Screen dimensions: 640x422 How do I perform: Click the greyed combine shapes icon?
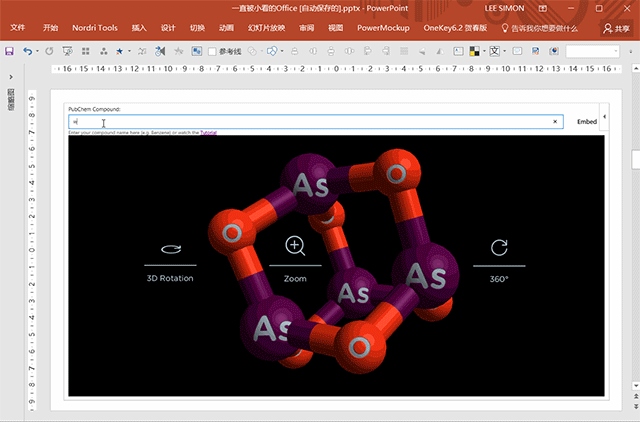252,51
